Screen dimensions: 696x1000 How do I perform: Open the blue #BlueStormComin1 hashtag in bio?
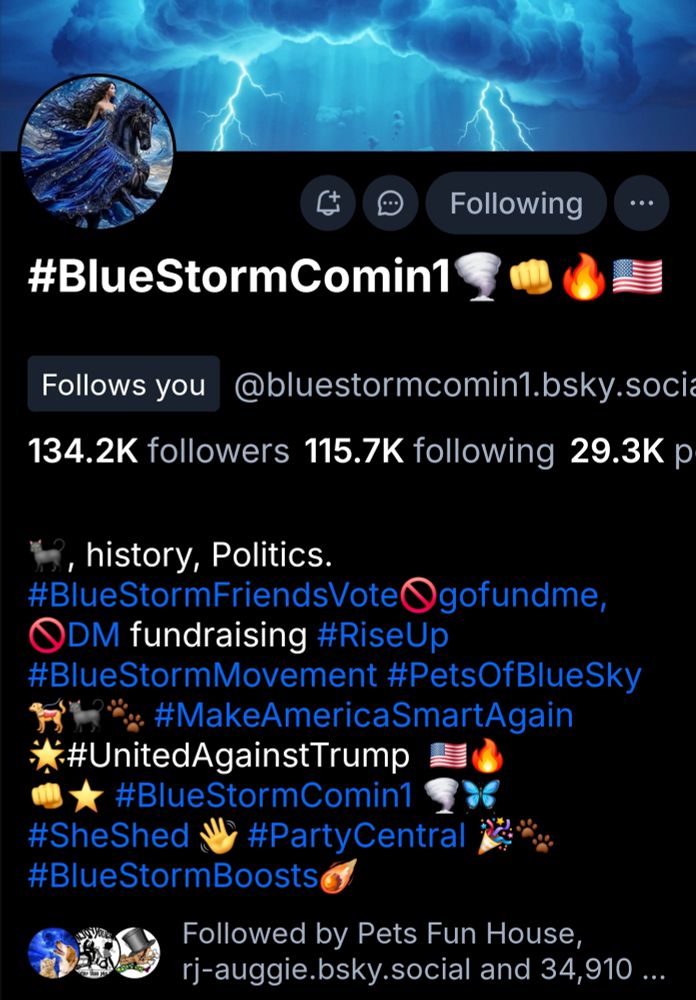click(263, 796)
